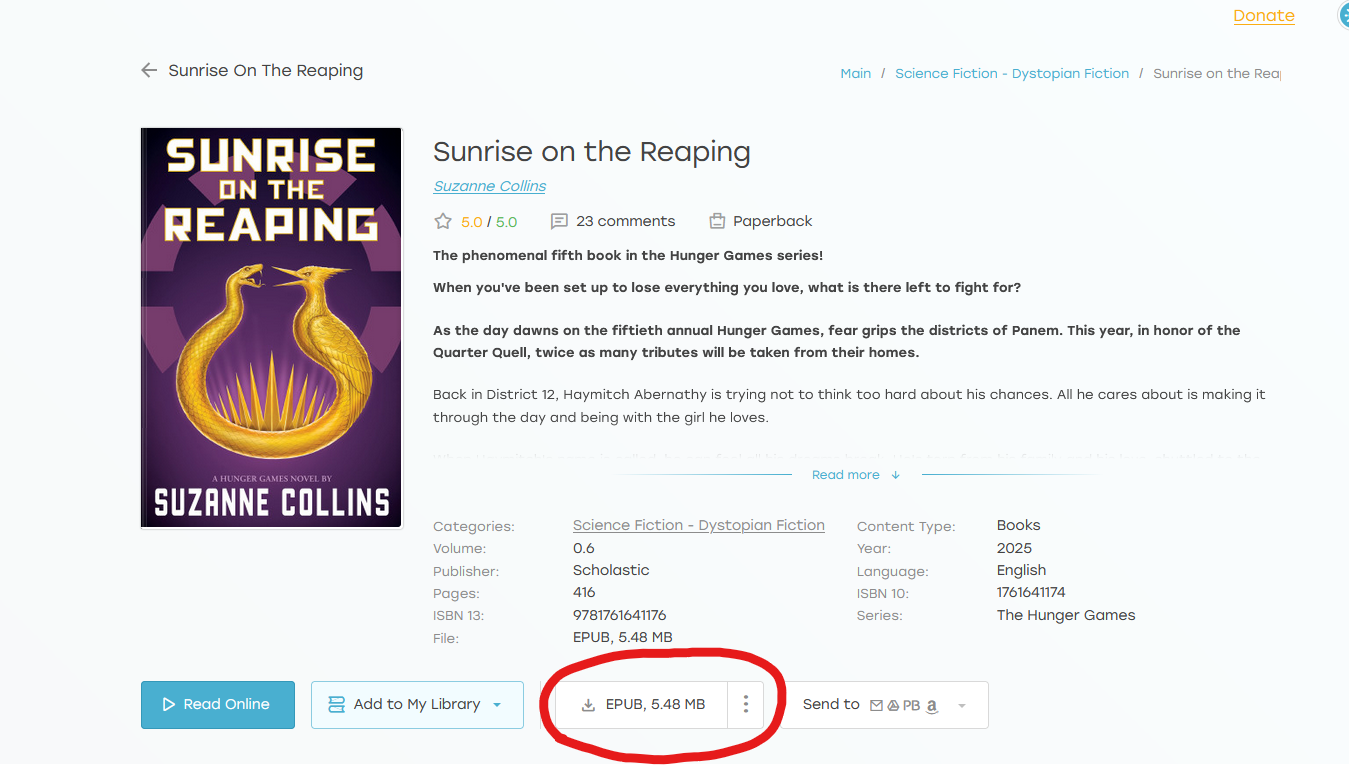Screen dimensions: 1349x765
Task: Go back using the left arrow icon
Action: 149,70
